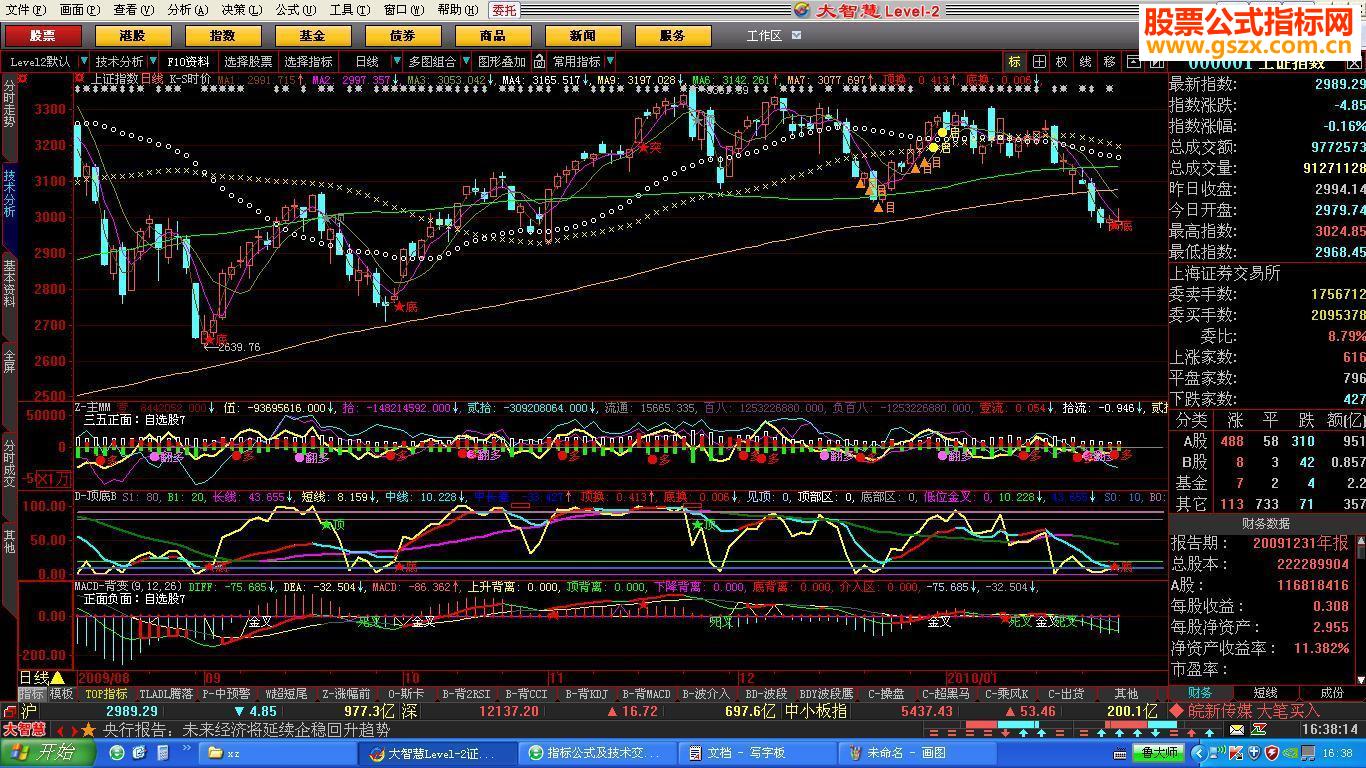Image resolution: width=1366 pixels, height=768 pixels.
Task: Click the crosshair grid toolbar icon
Action: (1040, 61)
